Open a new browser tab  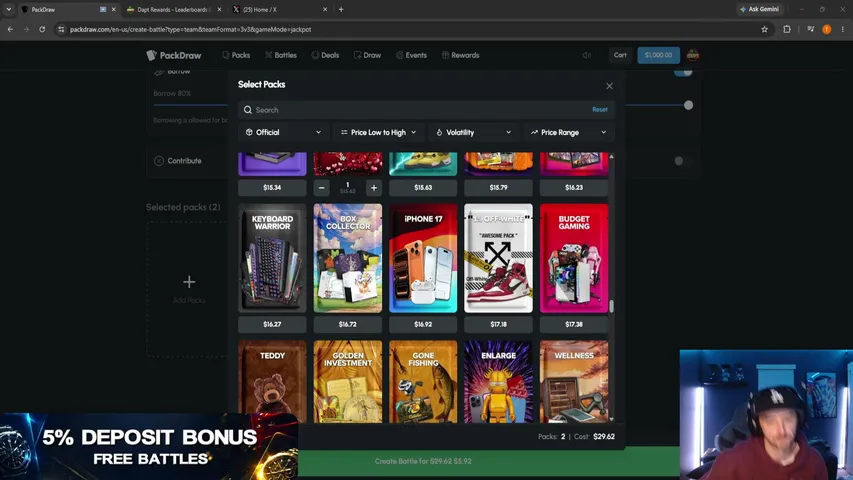(341, 9)
